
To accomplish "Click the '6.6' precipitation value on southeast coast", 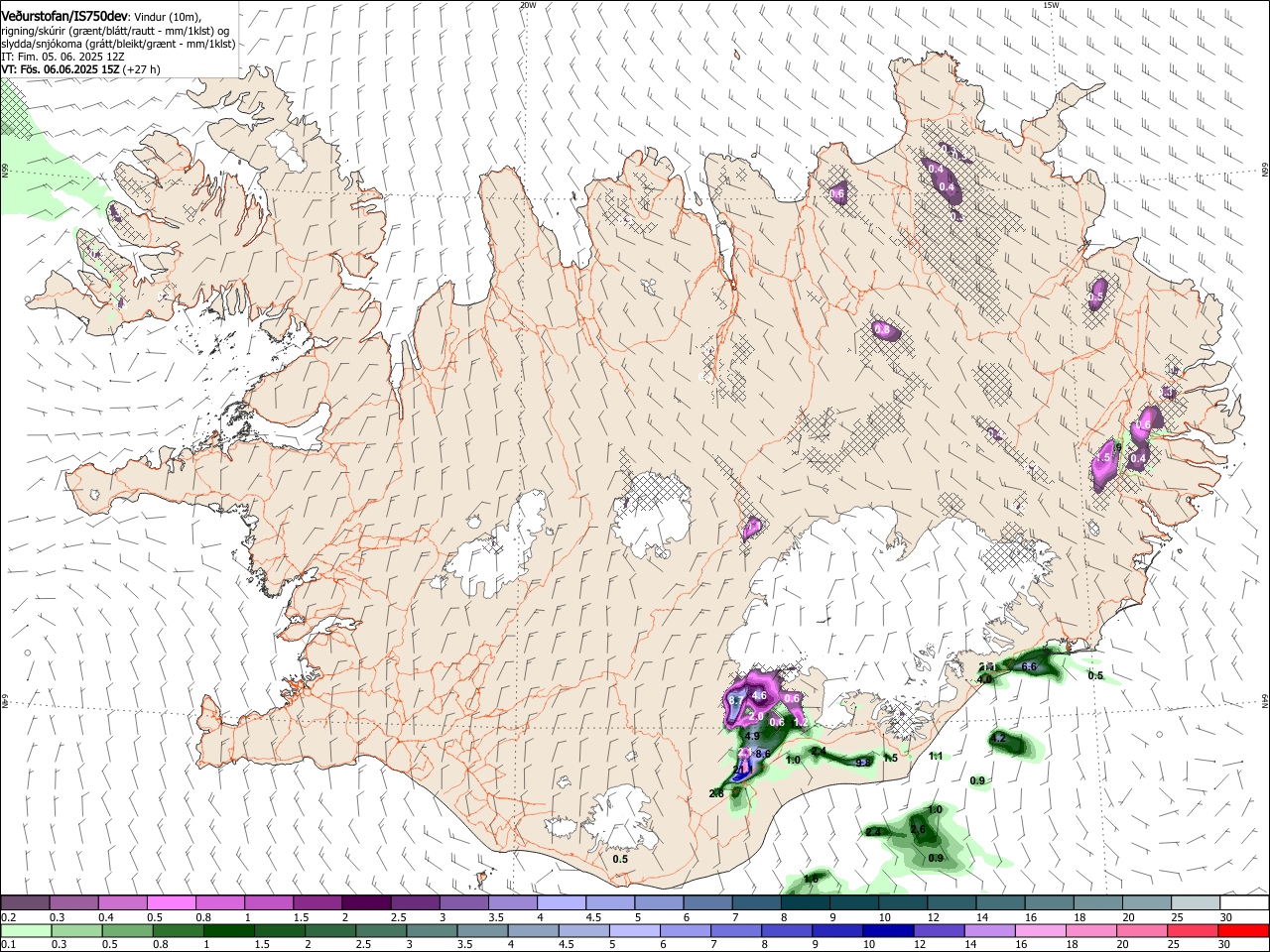I will pos(1029,666).
